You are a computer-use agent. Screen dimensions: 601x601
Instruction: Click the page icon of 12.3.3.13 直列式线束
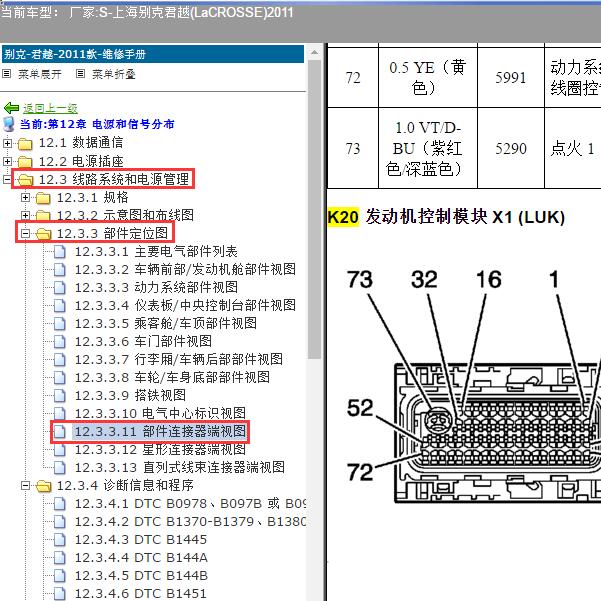pyautogui.click(x=59, y=468)
